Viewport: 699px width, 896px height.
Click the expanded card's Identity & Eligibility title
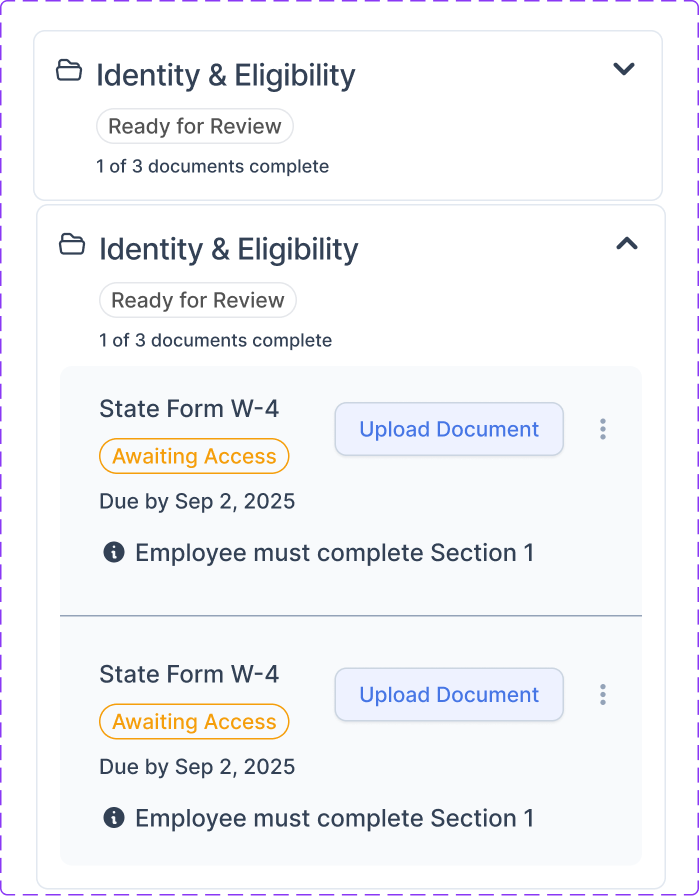click(228, 249)
